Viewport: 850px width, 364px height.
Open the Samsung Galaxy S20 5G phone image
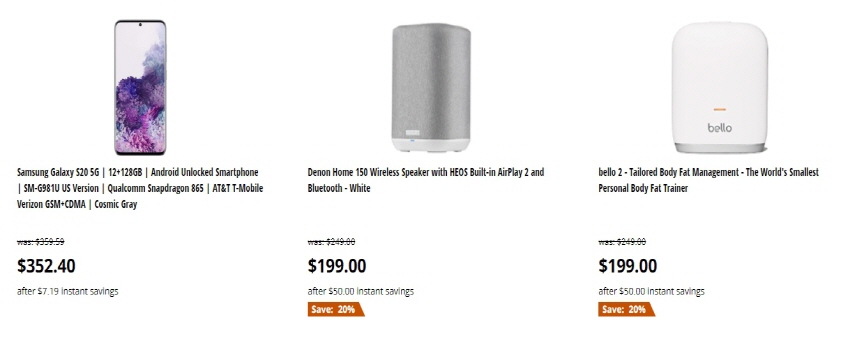point(140,87)
